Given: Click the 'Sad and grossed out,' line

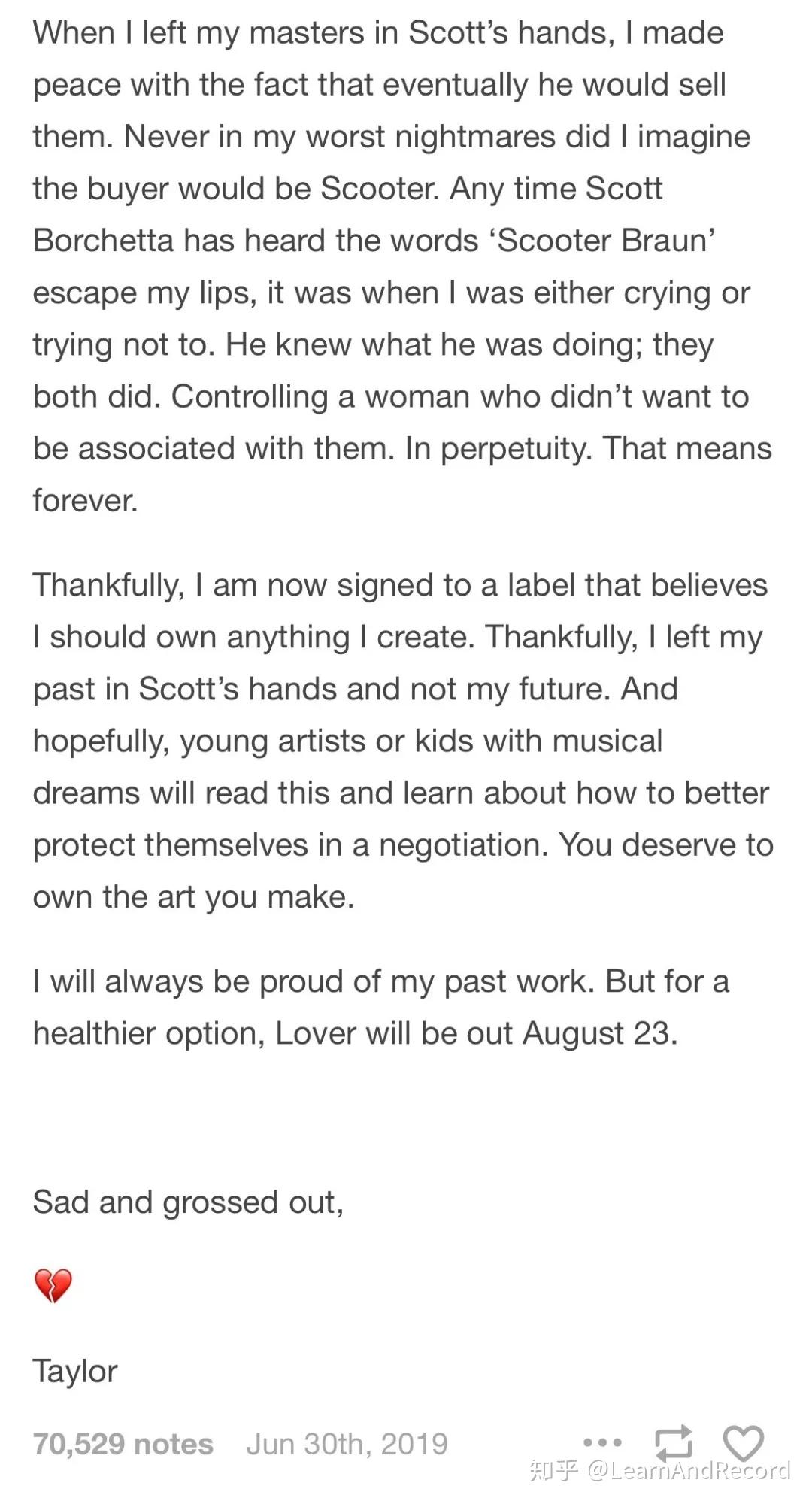Looking at the screenshot, I should coord(188,1202).
